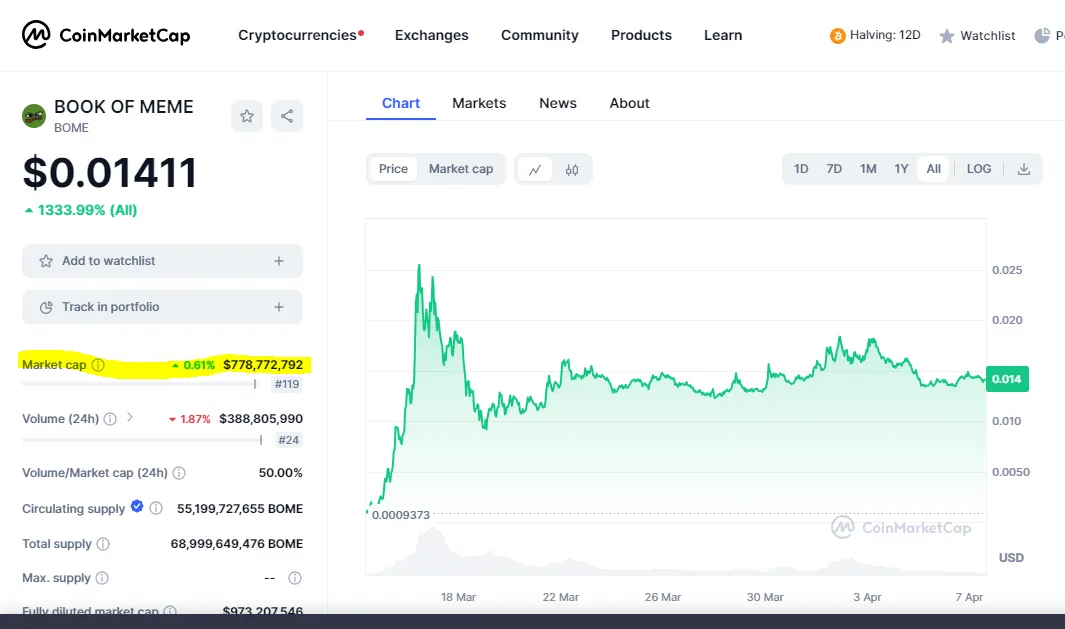Open the News tab

pos(558,103)
